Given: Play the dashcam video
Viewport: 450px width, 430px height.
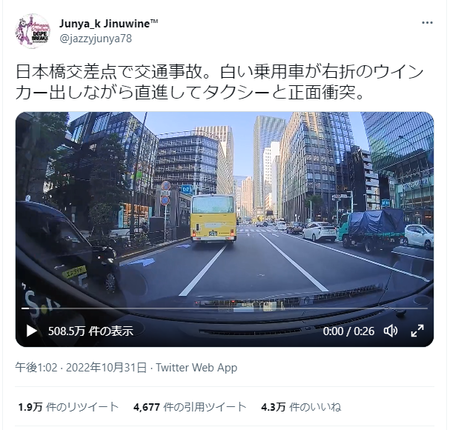Looking at the screenshot, I should pyautogui.click(x=32, y=331).
